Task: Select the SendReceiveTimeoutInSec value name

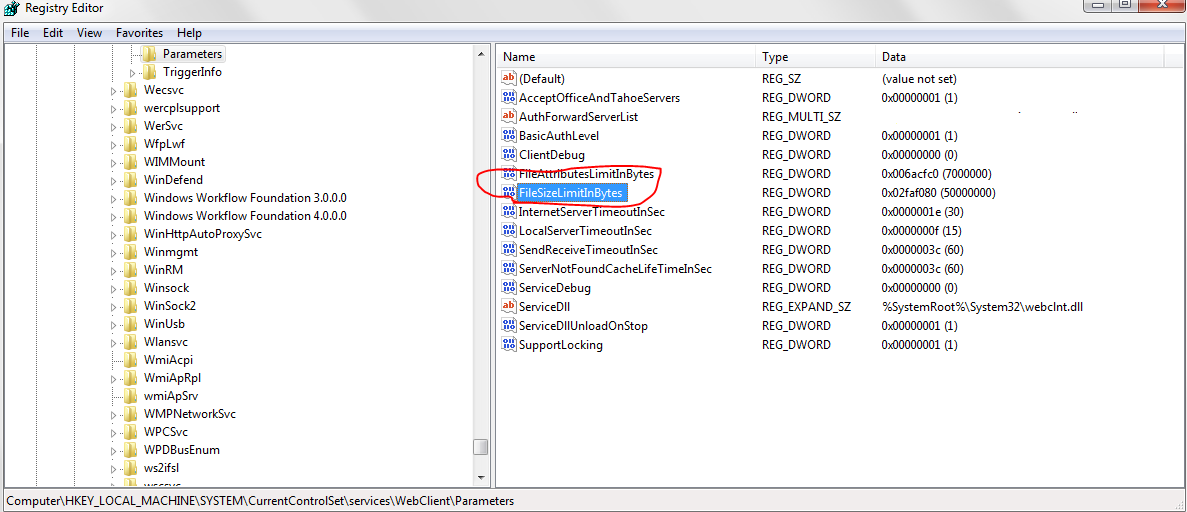Action: pos(588,250)
